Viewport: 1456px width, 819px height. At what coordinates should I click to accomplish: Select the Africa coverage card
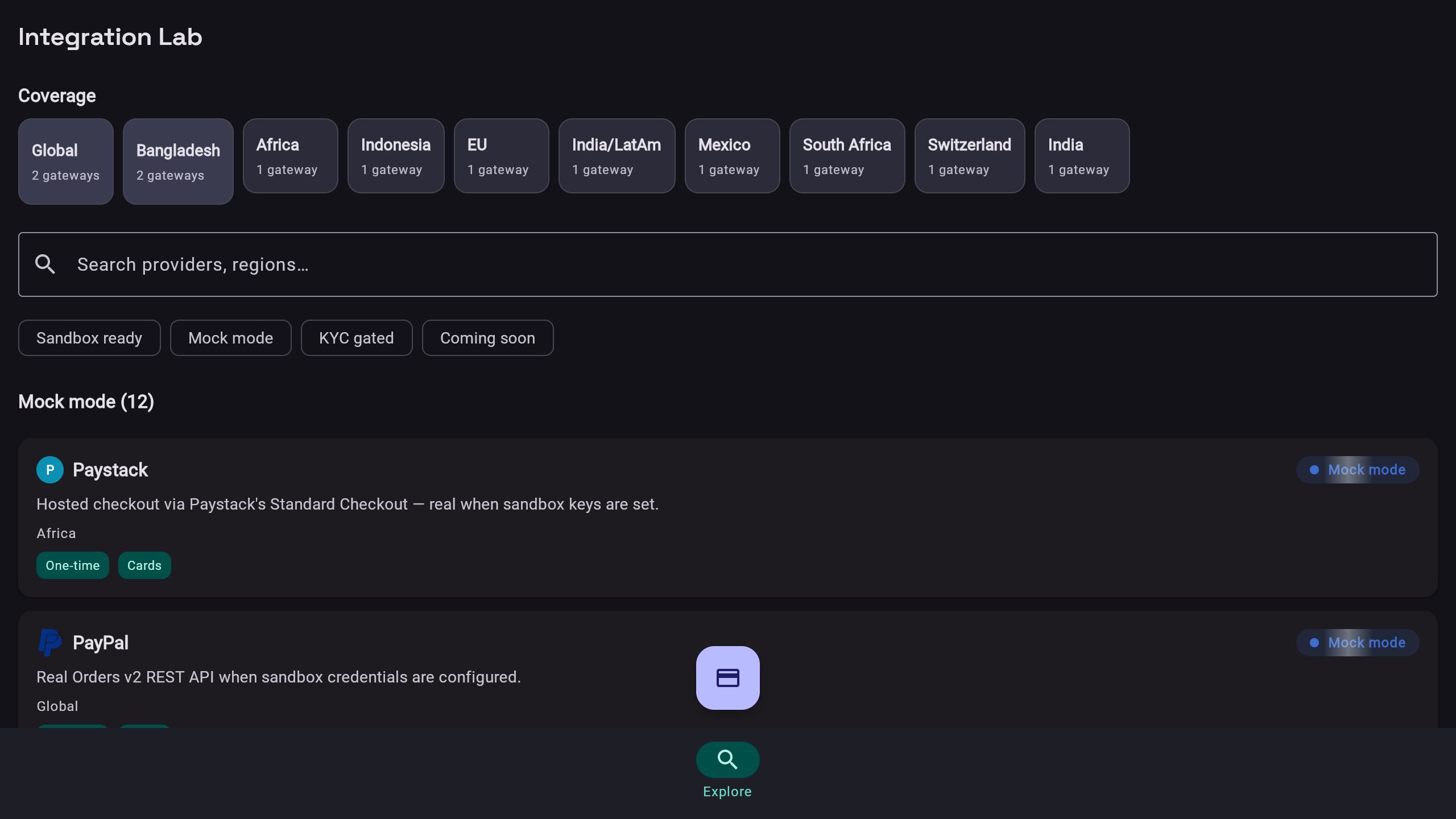291,156
